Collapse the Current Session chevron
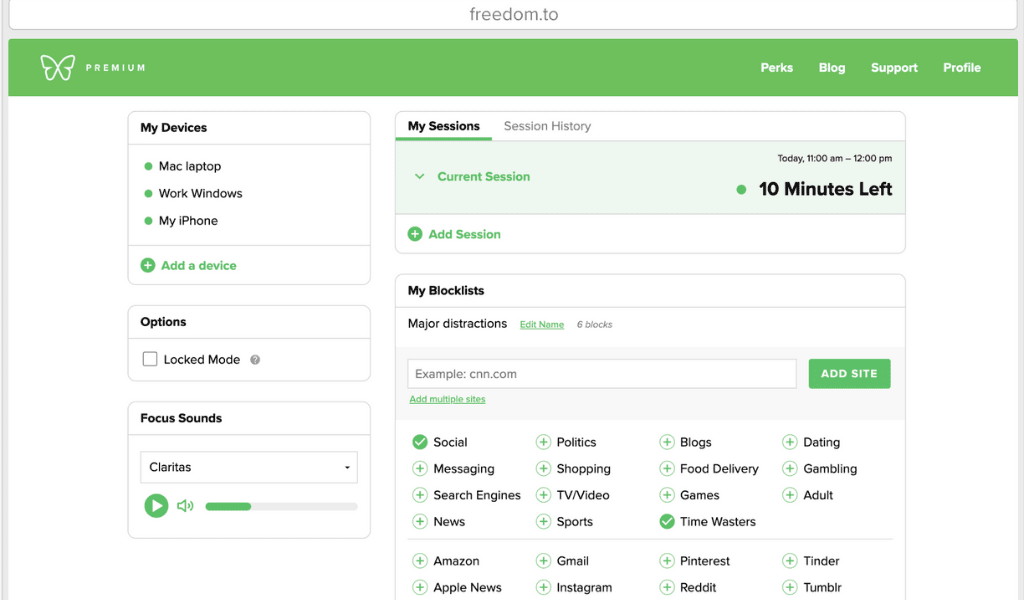Viewport: 1024px width, 600px height. click(x=419, y=176)
